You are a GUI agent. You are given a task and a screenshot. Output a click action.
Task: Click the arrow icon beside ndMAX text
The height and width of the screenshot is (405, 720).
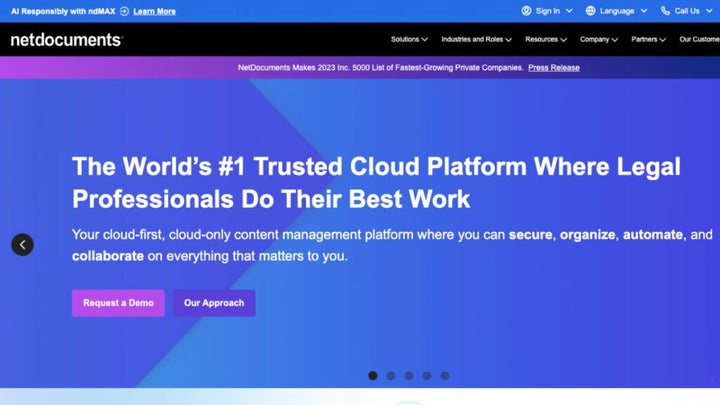point(123,11)
